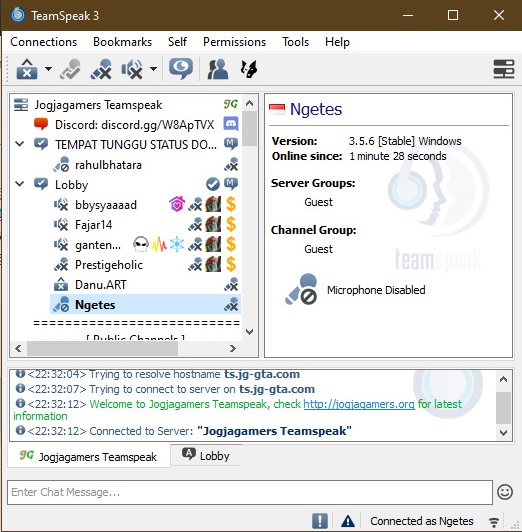Image resolution: width=522 pixels, height=532 pixels.
Task: Click the wolf-head addon toolbar icon
Action: [x=249, y=69]
